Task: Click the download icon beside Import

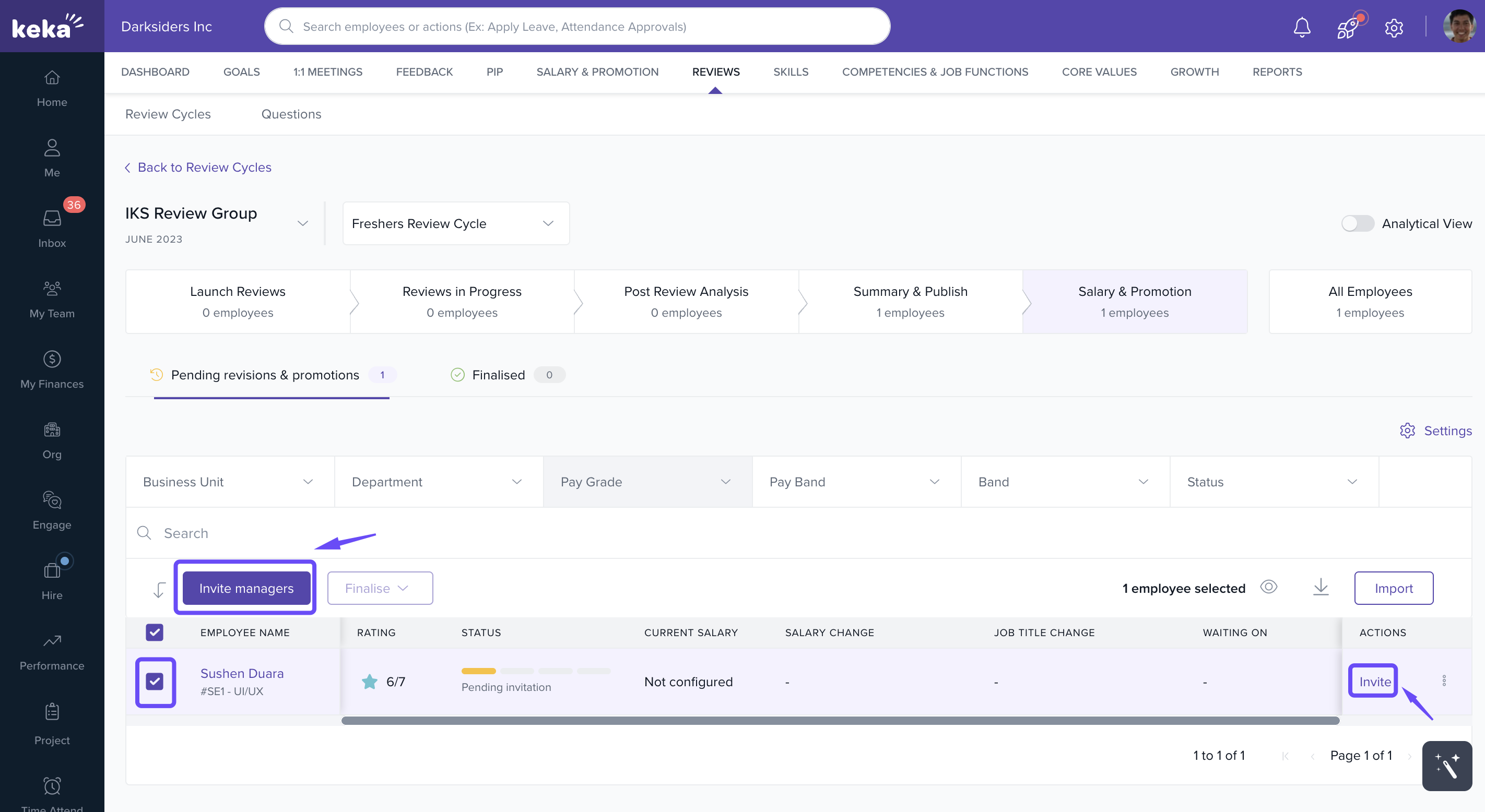Action: click(x=1320, y=588)
